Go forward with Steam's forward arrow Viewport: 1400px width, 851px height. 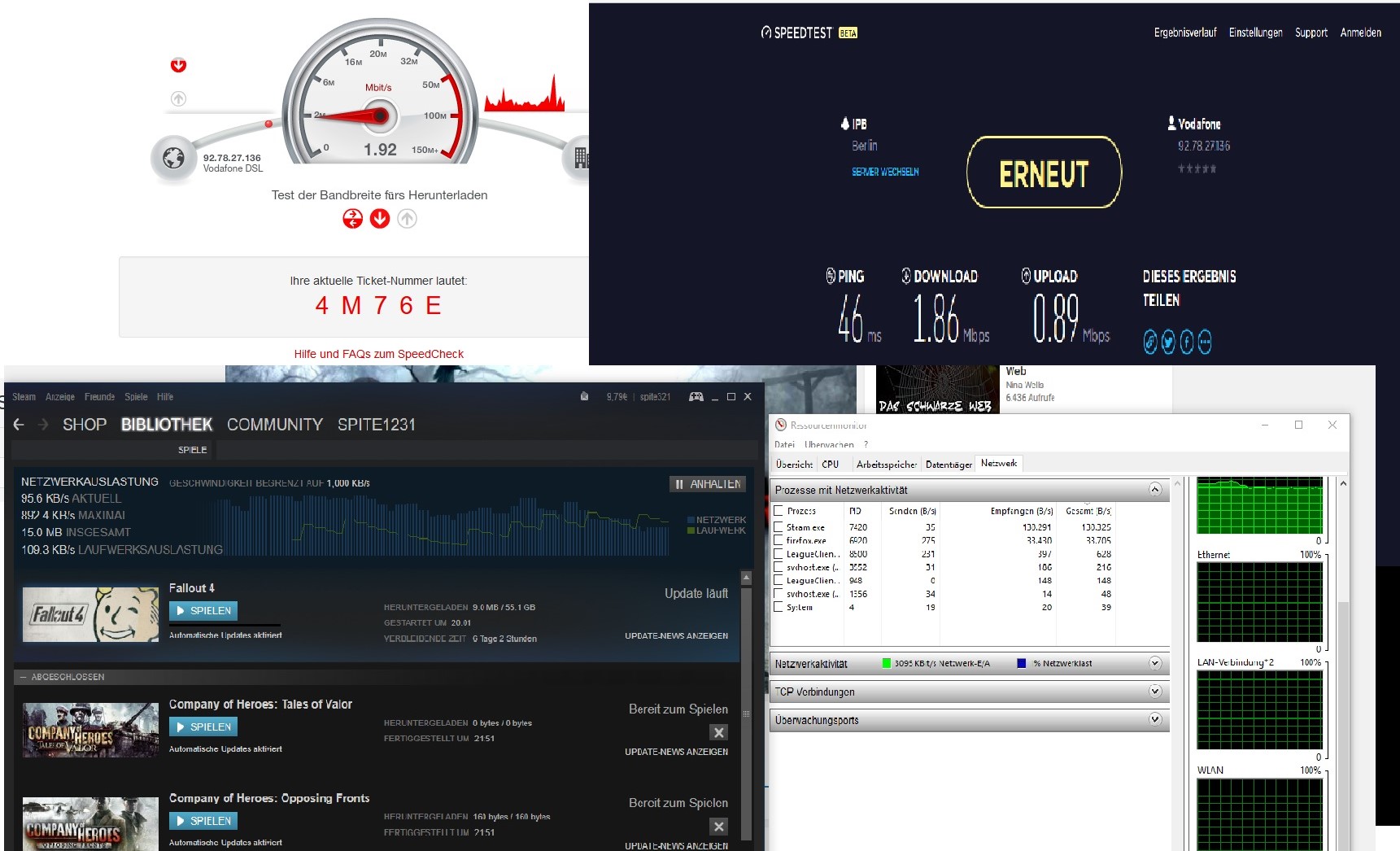click(x=43, y=424)
